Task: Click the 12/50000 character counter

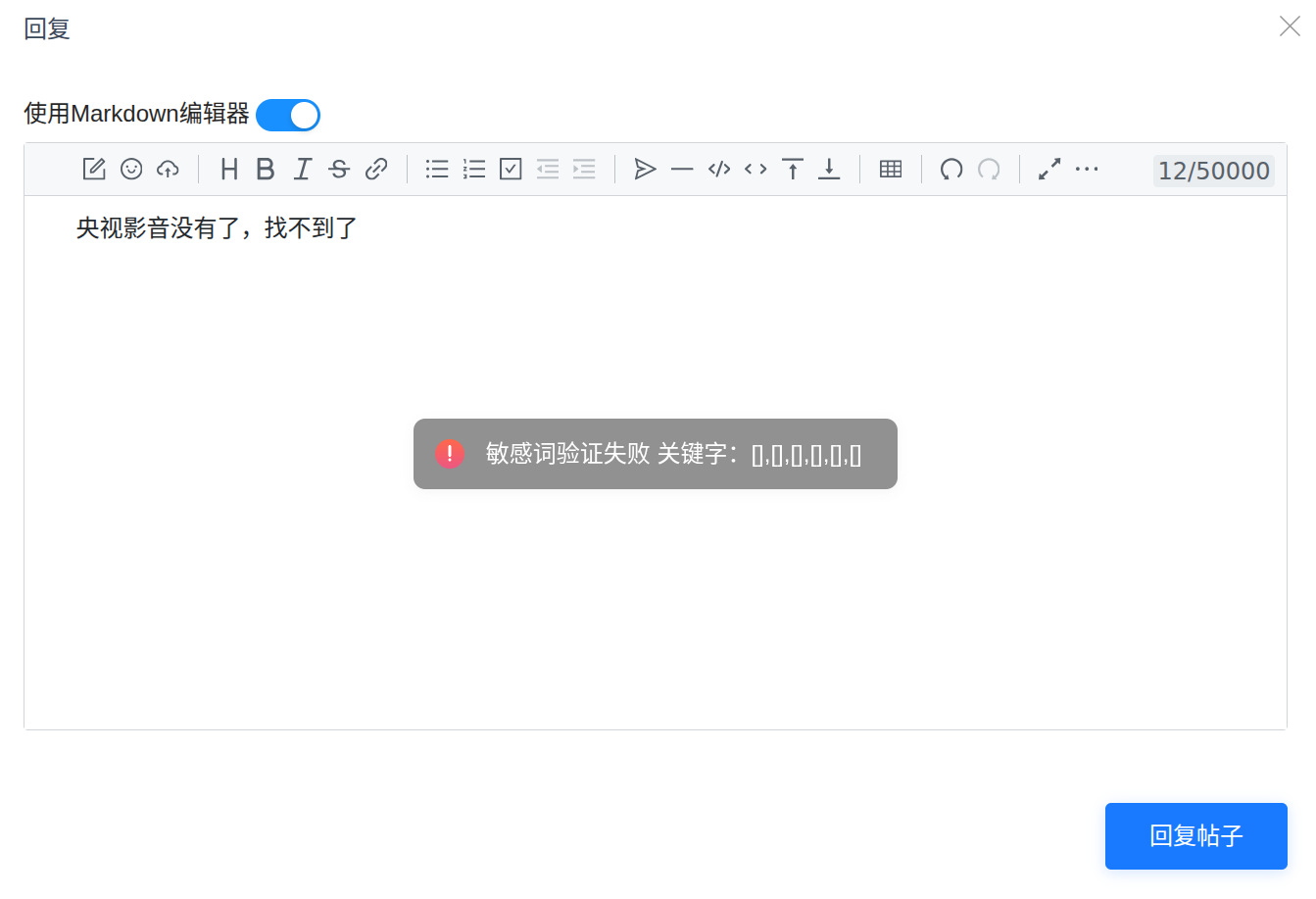Action: 1214,171
